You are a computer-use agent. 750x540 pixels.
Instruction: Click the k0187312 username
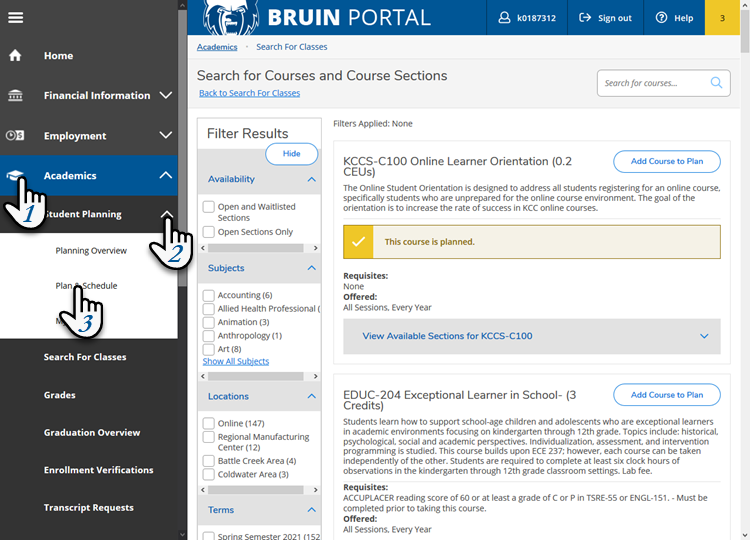coord(536,18)
